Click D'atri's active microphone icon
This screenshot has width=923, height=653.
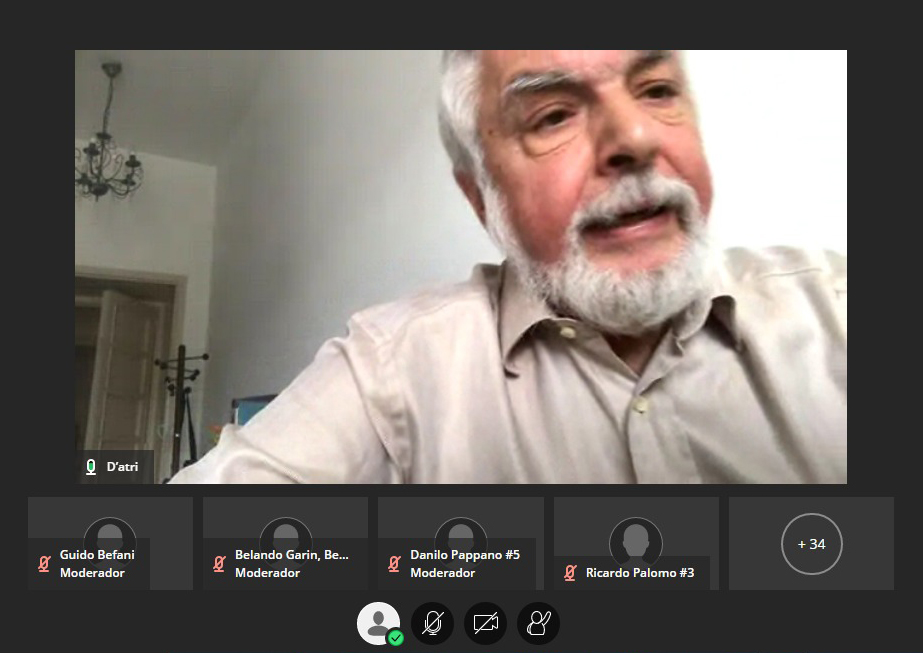coord(91,467)
